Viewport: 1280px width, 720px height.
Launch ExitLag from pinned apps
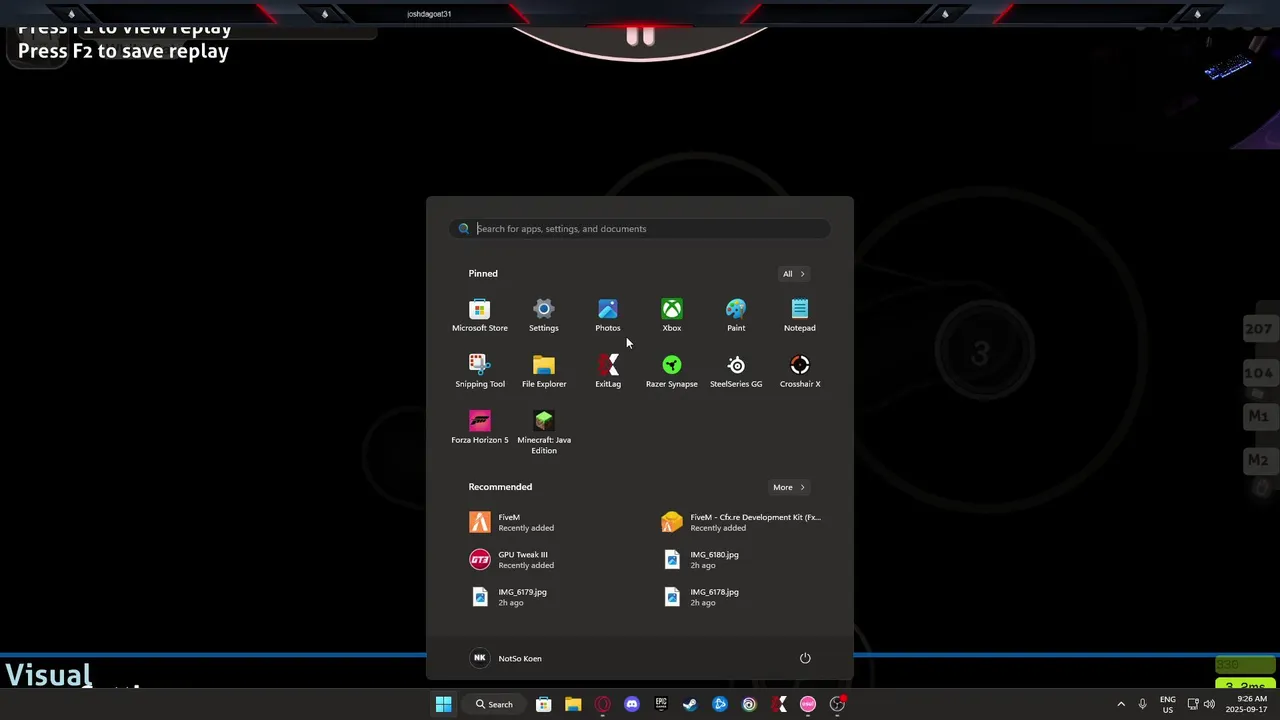point(608,371)
